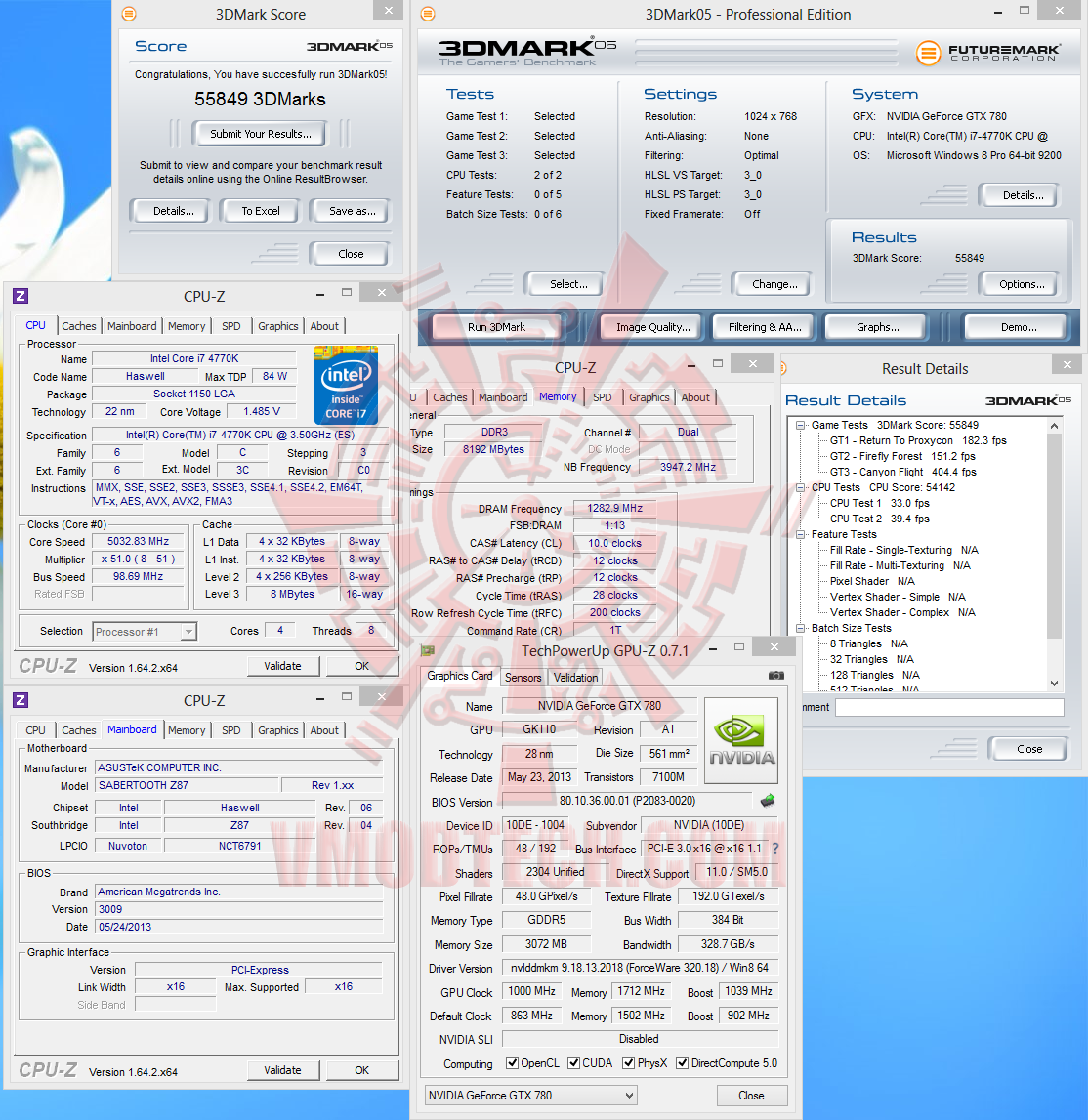
Task: Close the GPU-Z window with Close button
Action: coord(751,1095)
